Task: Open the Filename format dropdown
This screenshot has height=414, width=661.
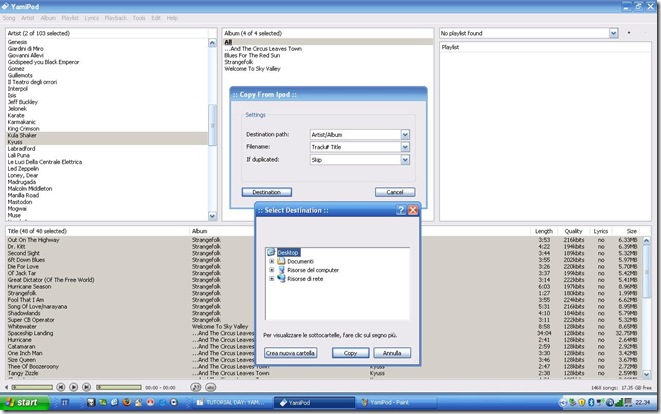Action: click(404, 147)
